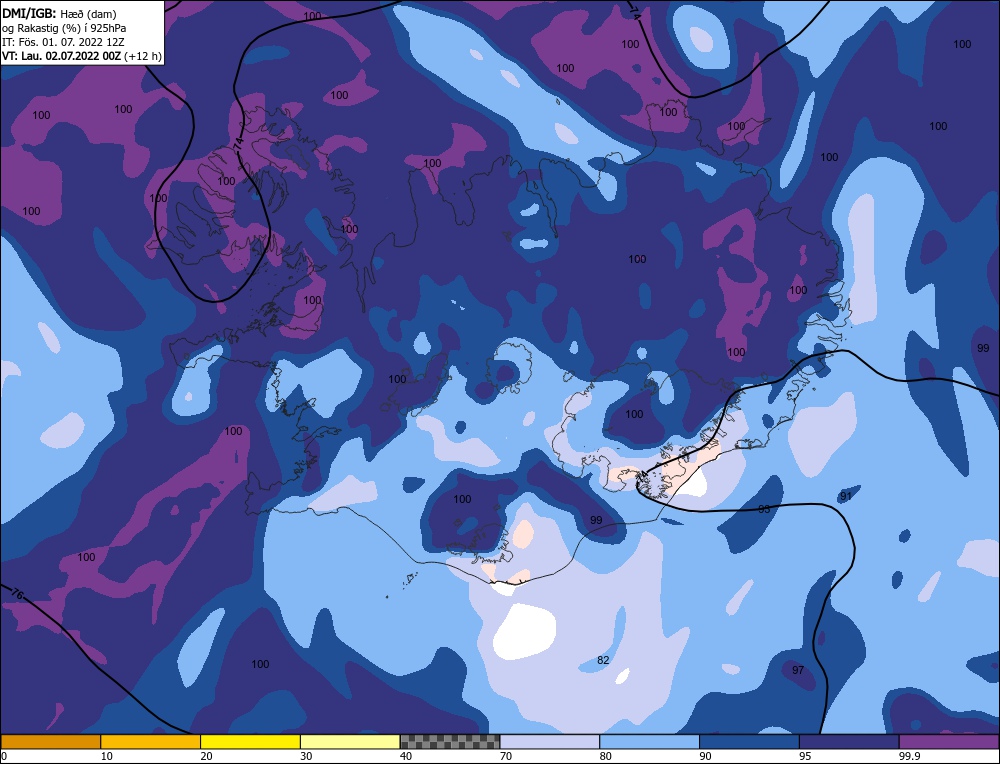Click the DMI/IGB title in the info box
1000x764 pixels.
(30, 12)
